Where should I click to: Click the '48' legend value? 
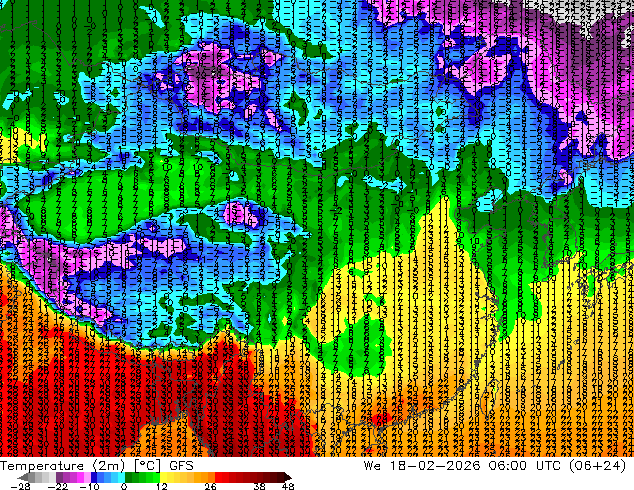point(288,486)
